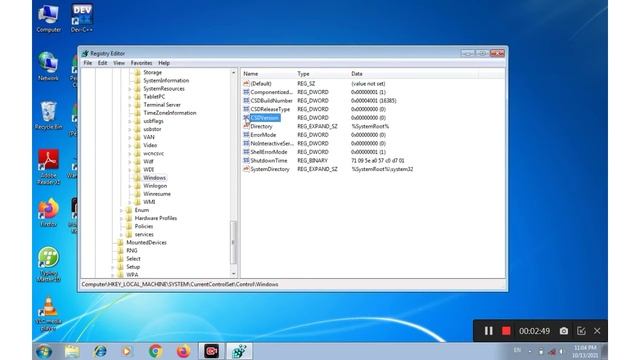This screenshot has height=360, width=640.
Task: Select the CSDVersion value
Action: (x=265, y=118)
